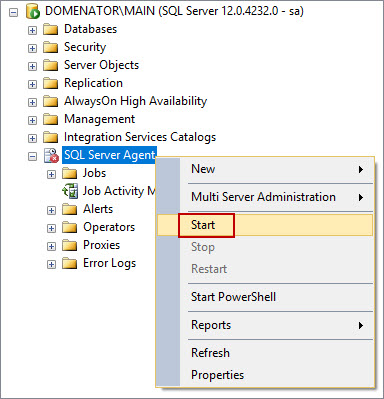Select the Management tree label
Viewport: 384px width, 399px height.
(99, 119)
